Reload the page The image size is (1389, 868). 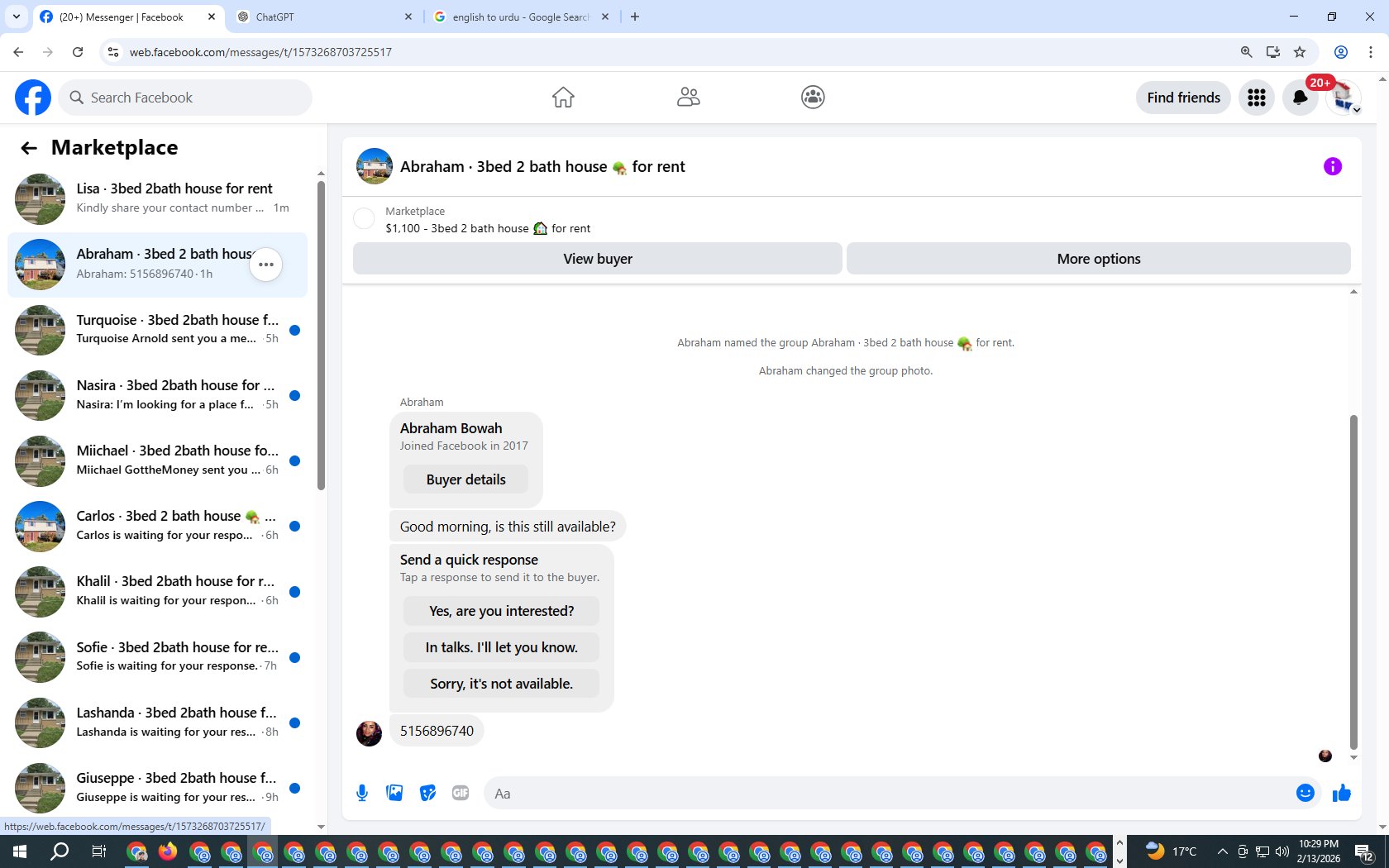click(78, 52)
